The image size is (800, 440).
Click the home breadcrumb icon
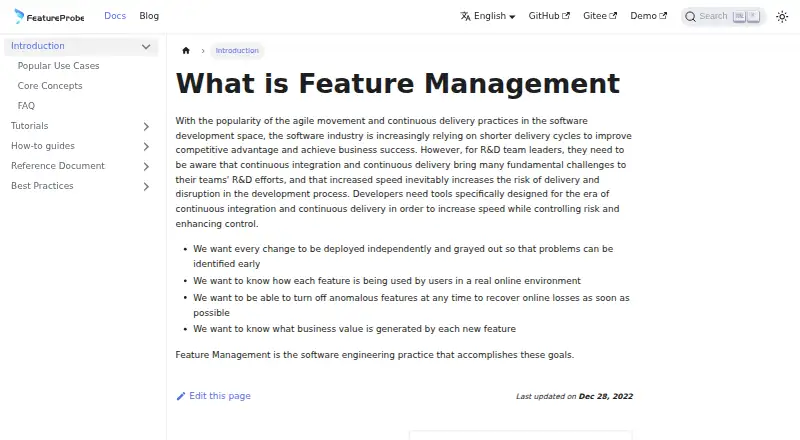[x=186, y=51]
